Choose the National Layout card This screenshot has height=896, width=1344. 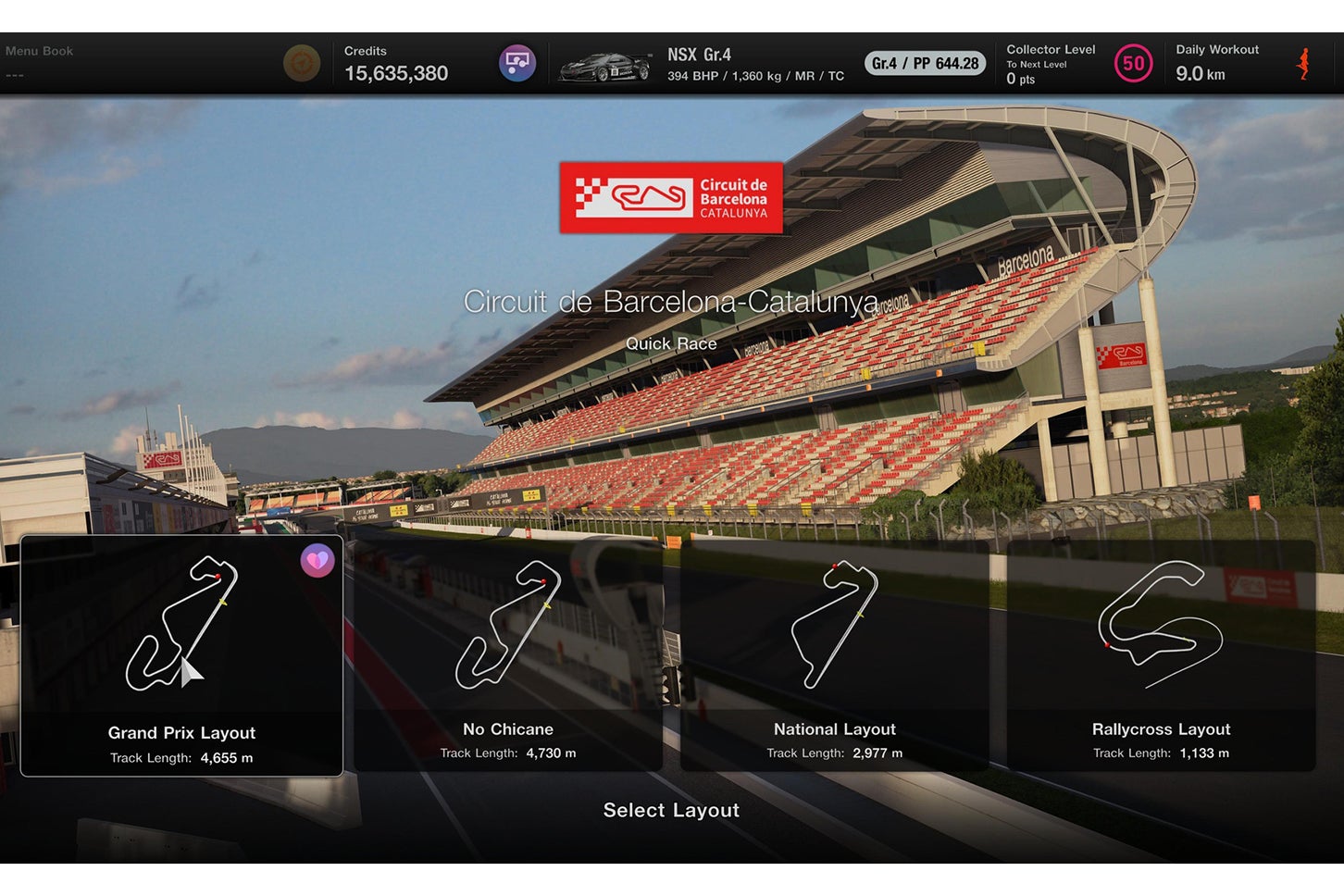click(835, 655)
